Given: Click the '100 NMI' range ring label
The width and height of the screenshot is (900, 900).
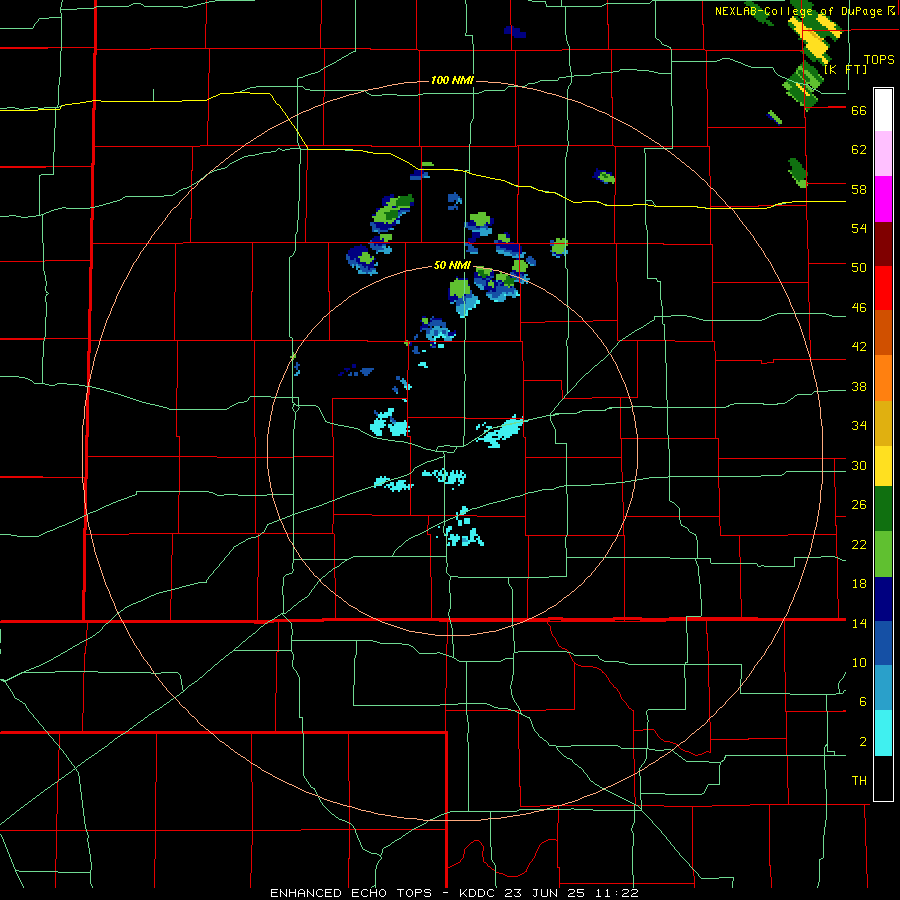Looking at the screenshot, I should (x=452, y=80).
